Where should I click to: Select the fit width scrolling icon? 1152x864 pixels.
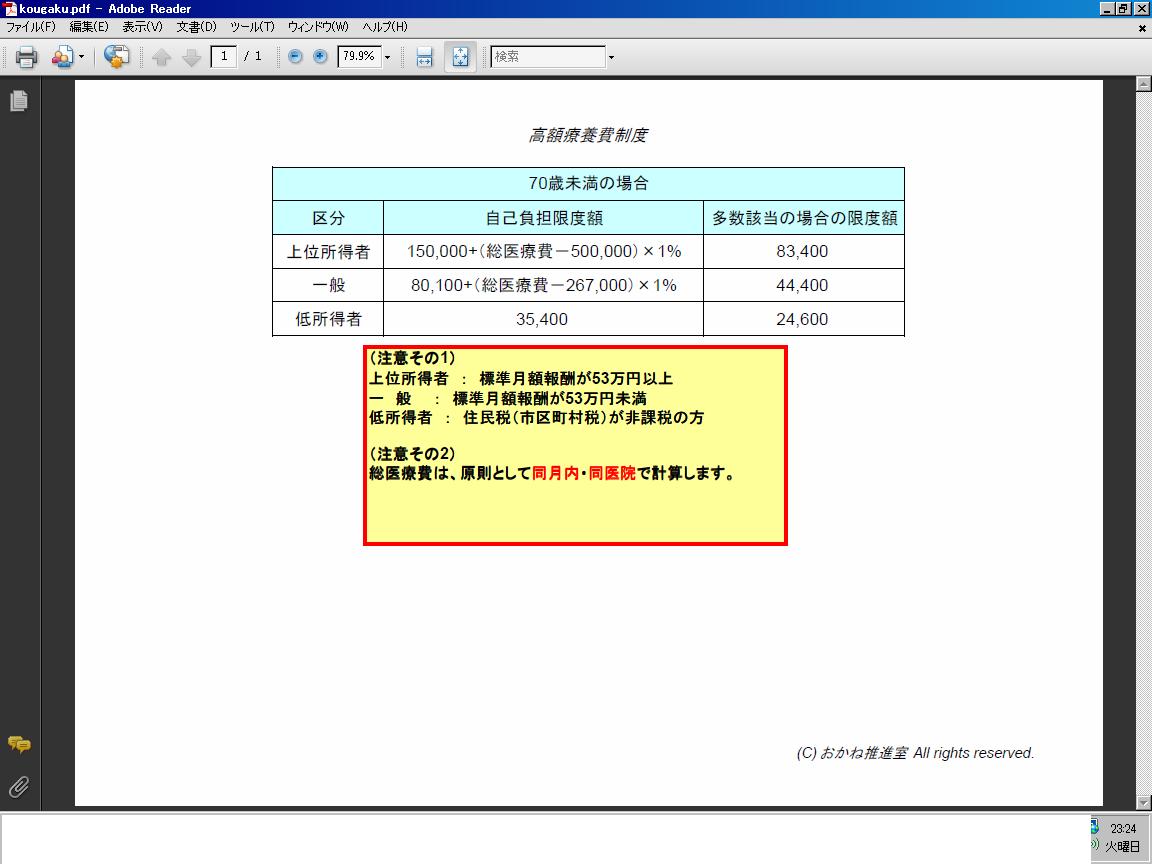click(425, 57)
